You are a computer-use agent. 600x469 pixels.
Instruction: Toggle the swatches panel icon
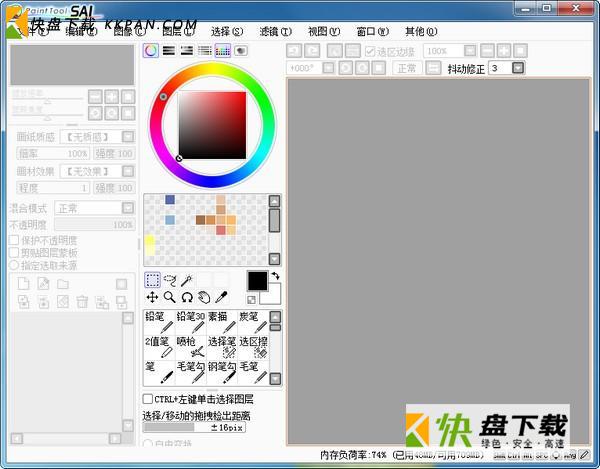click(223, 50)
